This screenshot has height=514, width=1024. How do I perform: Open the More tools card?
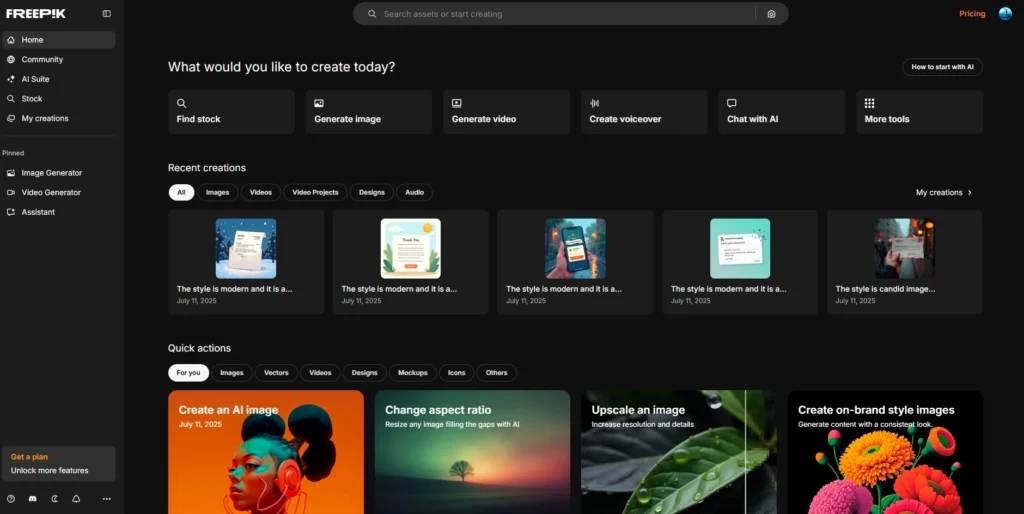point(920,112)
